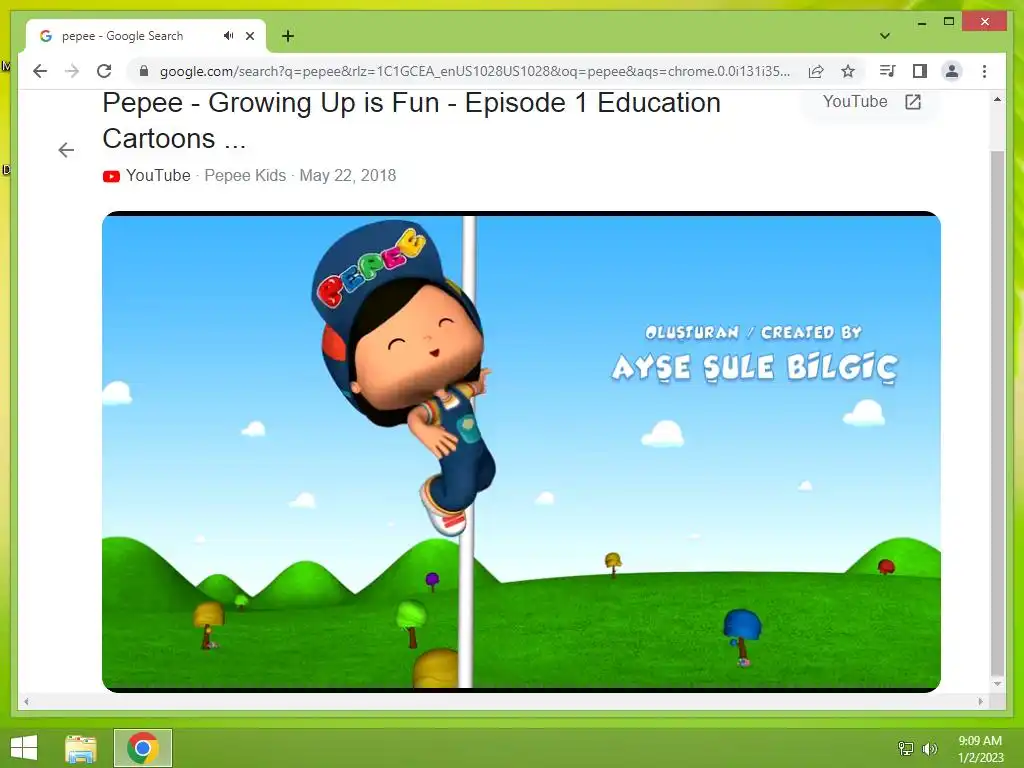Bookmark this tab with star icon

(x=848, y=71)
